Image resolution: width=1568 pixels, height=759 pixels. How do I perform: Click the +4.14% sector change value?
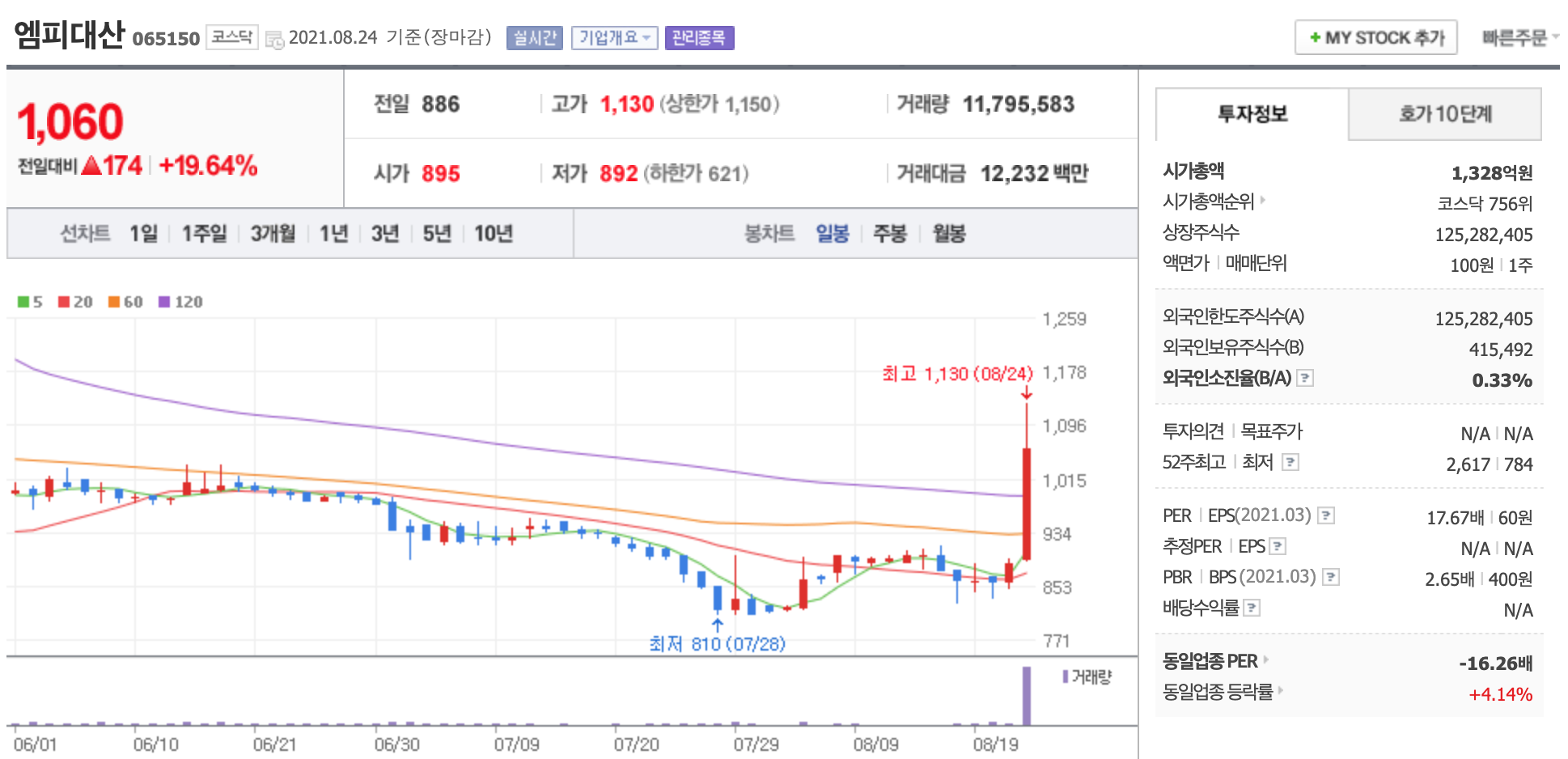(1501, 694)
